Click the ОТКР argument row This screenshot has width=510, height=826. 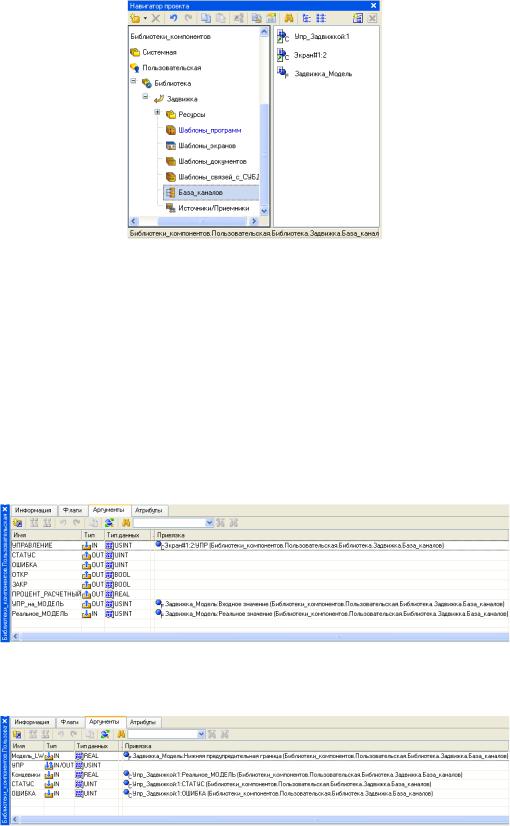(260, 575)
